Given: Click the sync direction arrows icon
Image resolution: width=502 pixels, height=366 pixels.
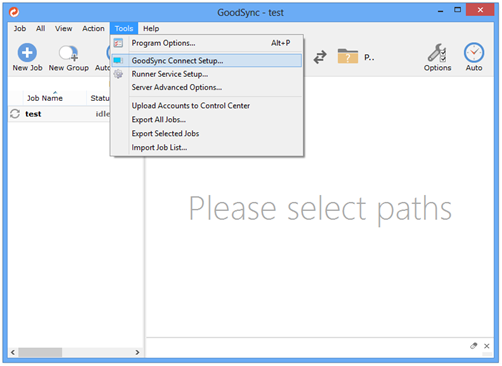Looking at the screenshot, I should pos(320,57).
